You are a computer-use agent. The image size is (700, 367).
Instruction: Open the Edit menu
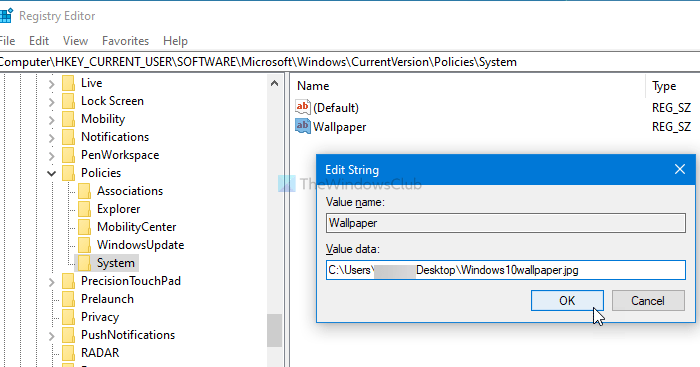(x=39, y=41)
